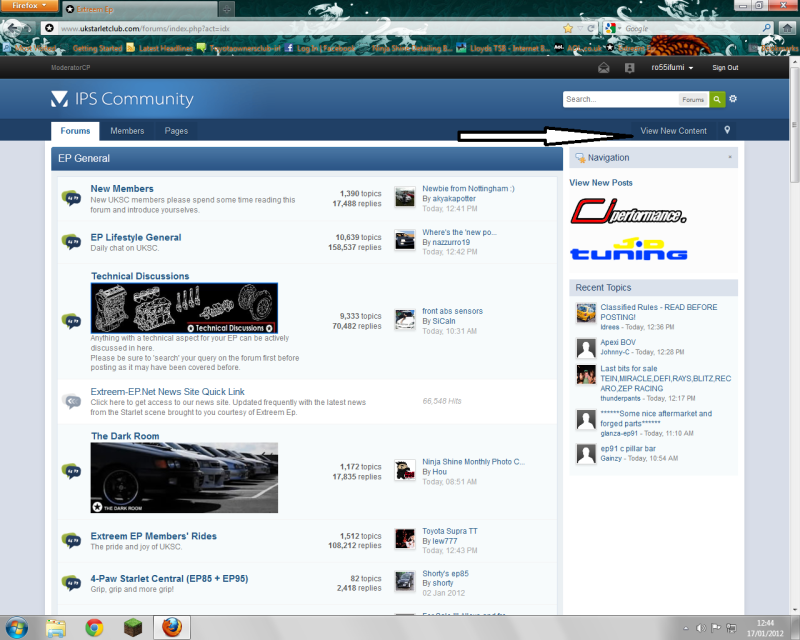Open the EP Lifestyle General forum
This screenshot has width=800, height=640.
136,237
